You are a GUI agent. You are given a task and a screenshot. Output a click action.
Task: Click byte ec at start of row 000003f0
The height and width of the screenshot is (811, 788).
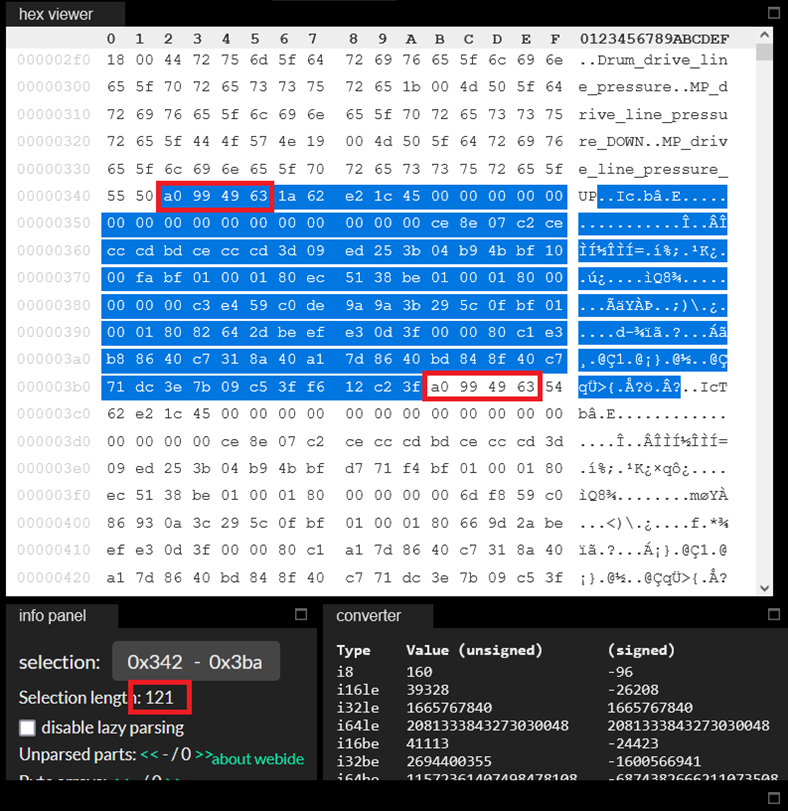pos(115,495)
